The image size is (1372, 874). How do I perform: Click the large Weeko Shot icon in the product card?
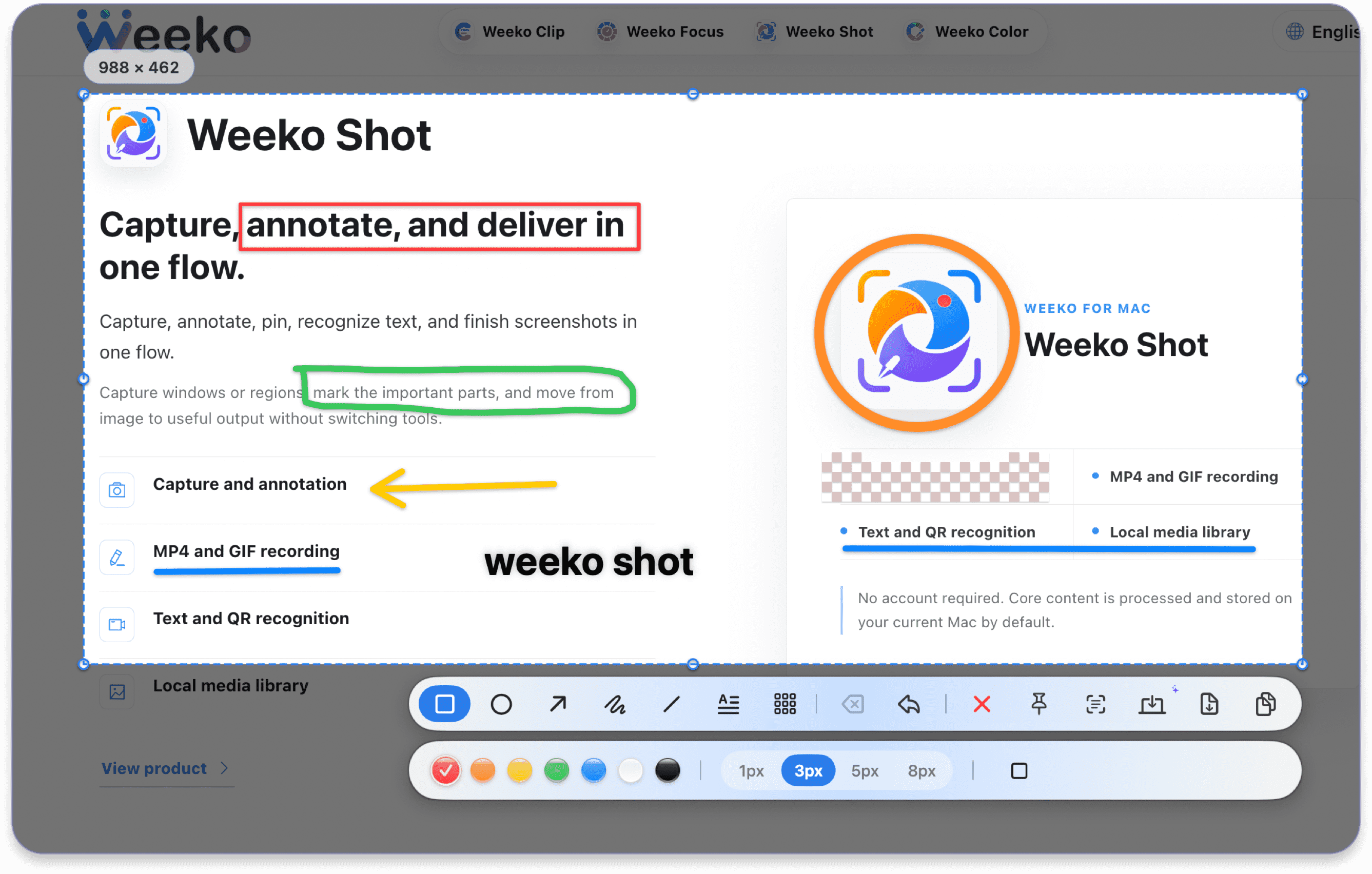tap(918, 331)
